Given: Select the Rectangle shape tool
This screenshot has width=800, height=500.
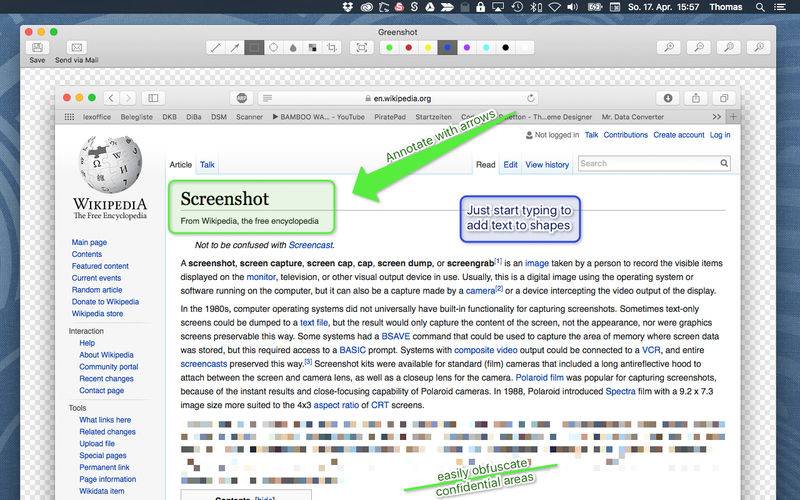Looking at the screenshot, I should (254, 47).
